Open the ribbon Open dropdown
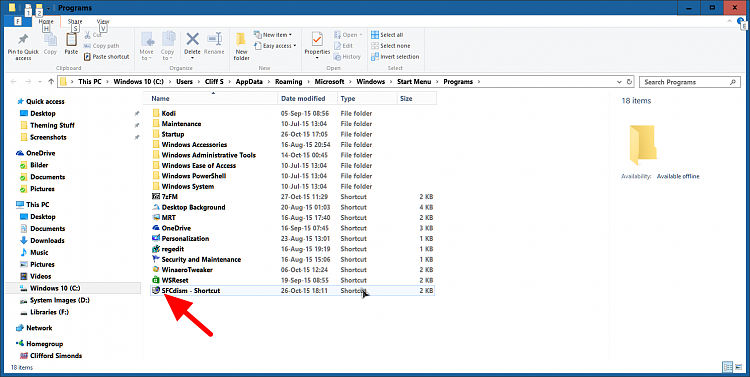Image resolution: width=750 pixels, height=377 pixels. click(x=347, y=35)
